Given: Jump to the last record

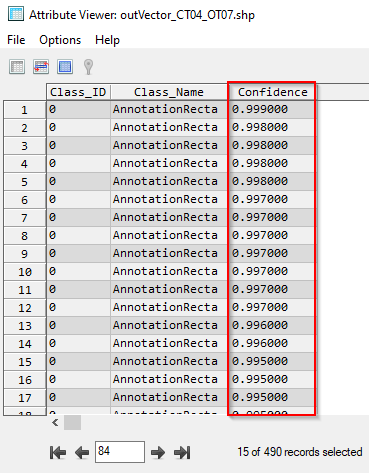Looking at the screenshot, I should pos(182,453).
